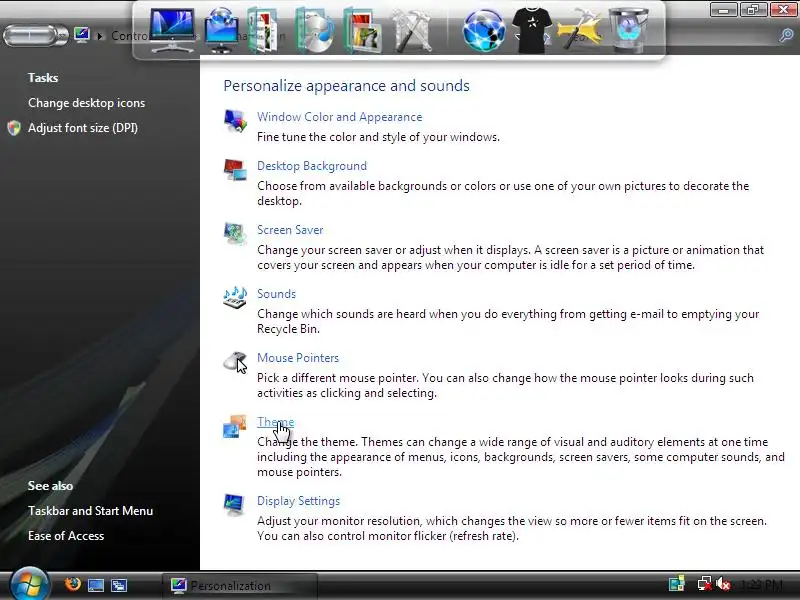Click the Theme icon beside the link
800x600 pixels.
tap(235, 426)
